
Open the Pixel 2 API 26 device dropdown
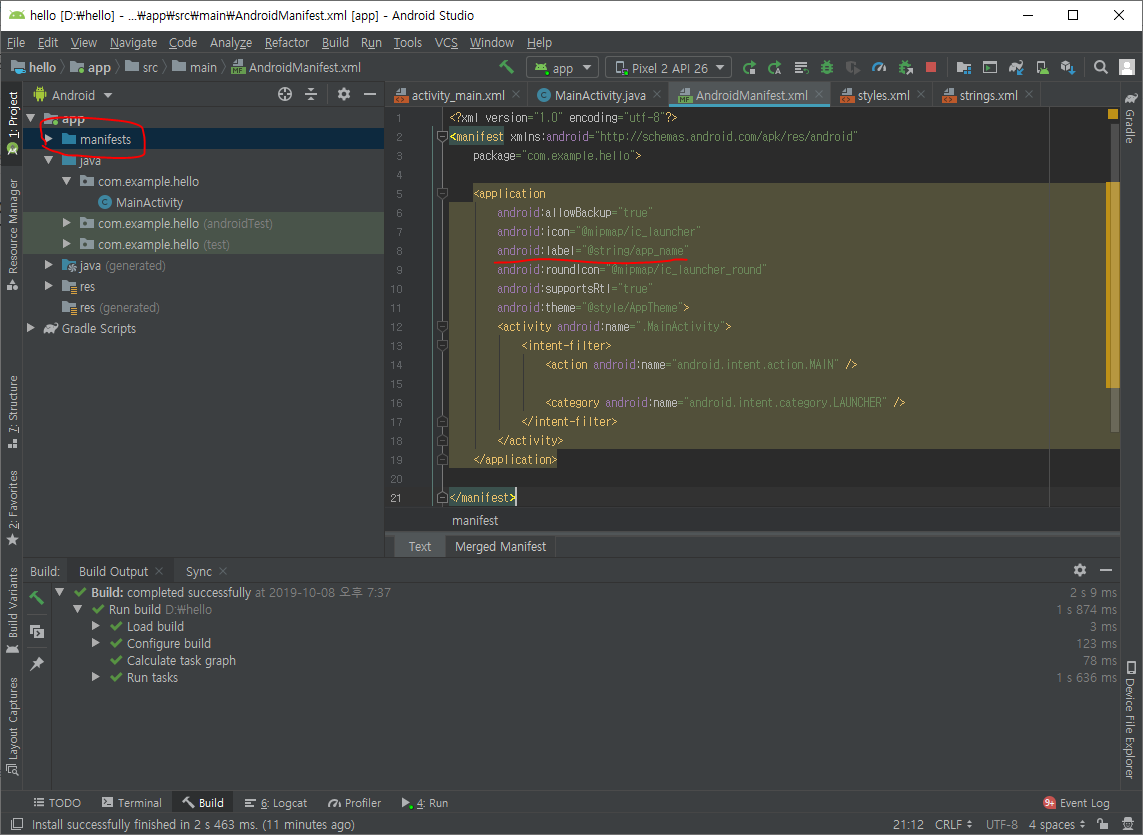[x=668, y=68]
